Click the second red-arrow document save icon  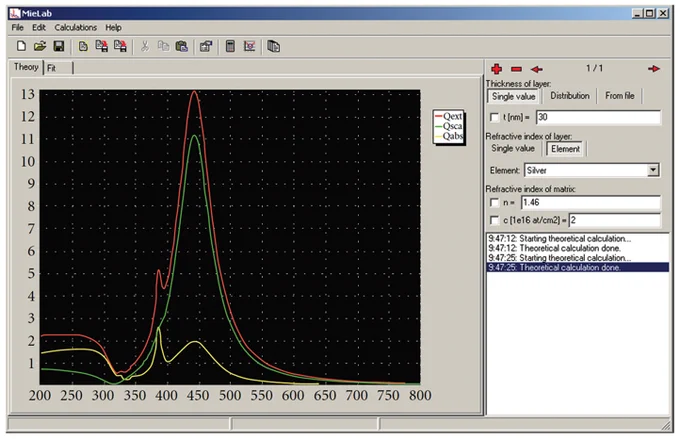coord(120,46)
